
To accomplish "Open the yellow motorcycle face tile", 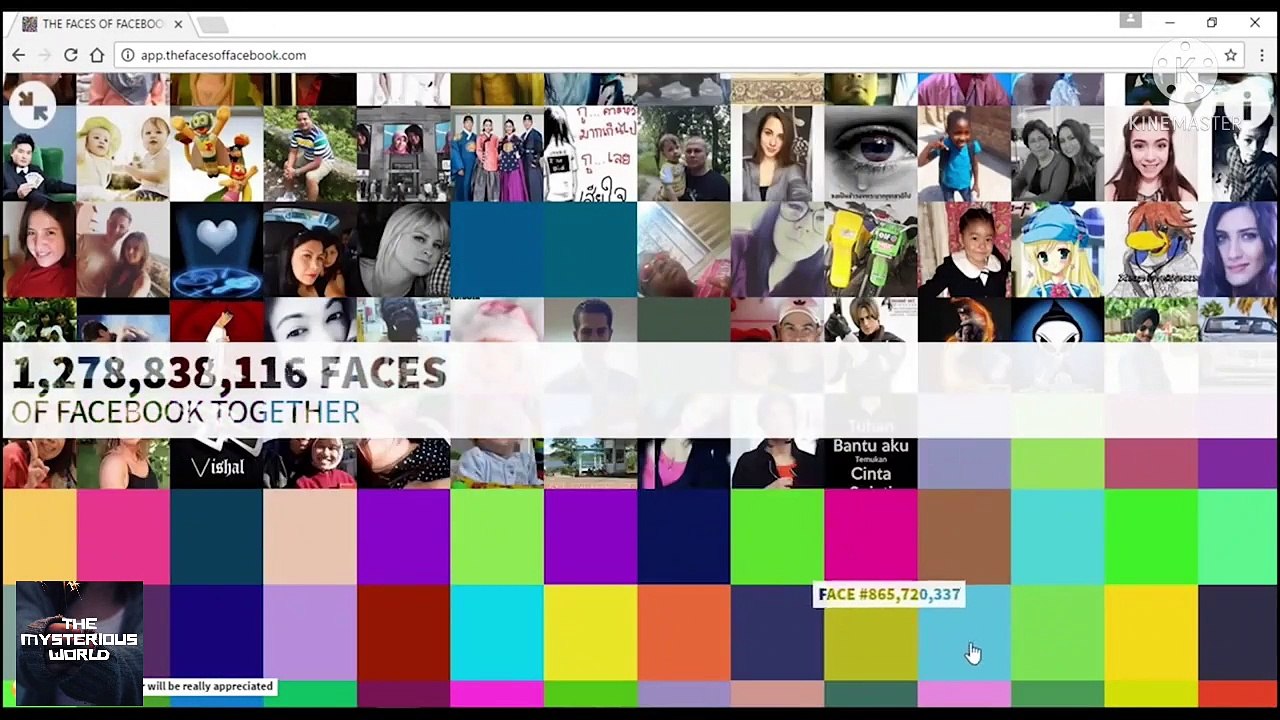I will [870, 249].
